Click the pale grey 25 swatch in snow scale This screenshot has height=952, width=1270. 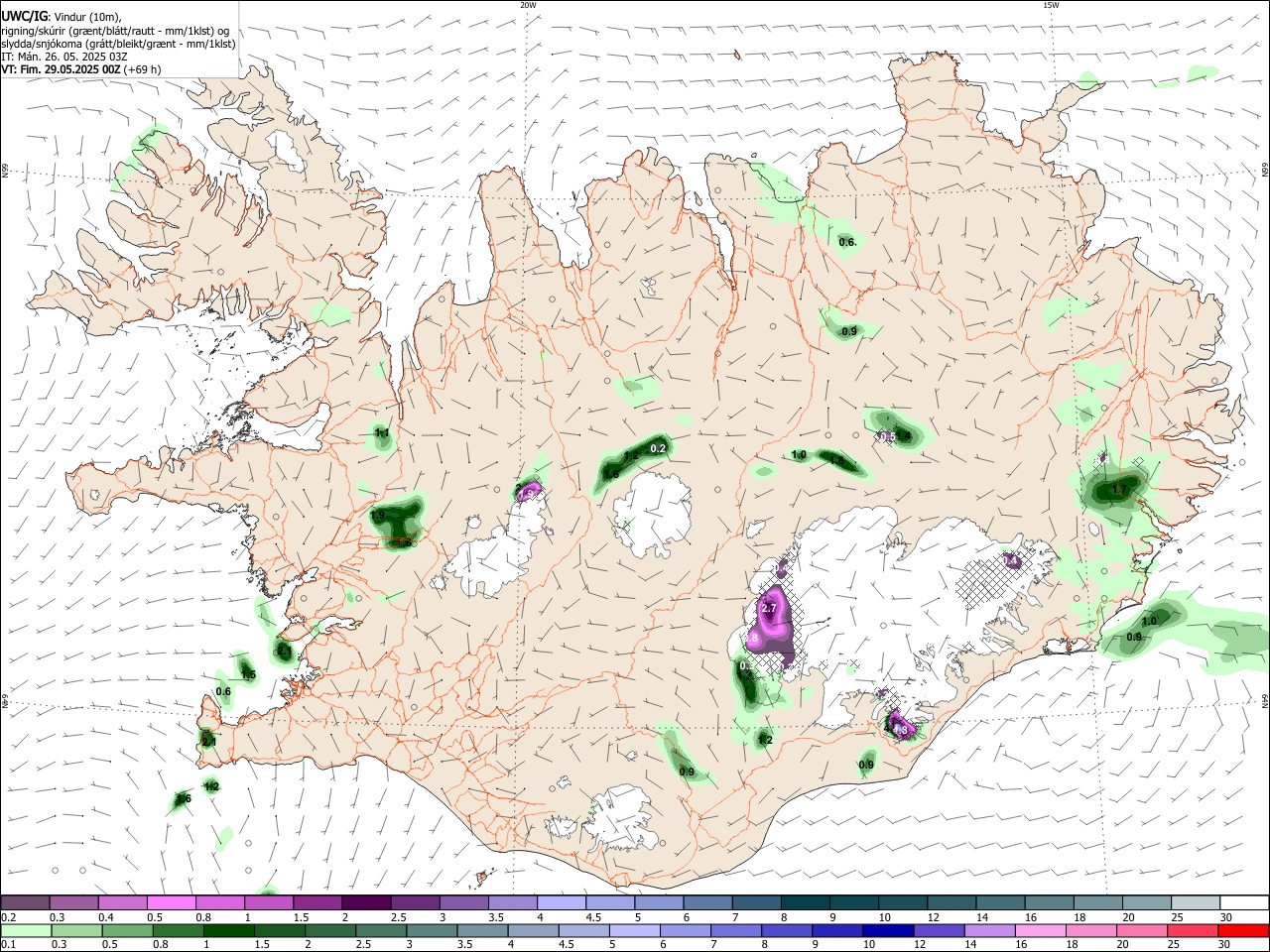click(1195, 902)
